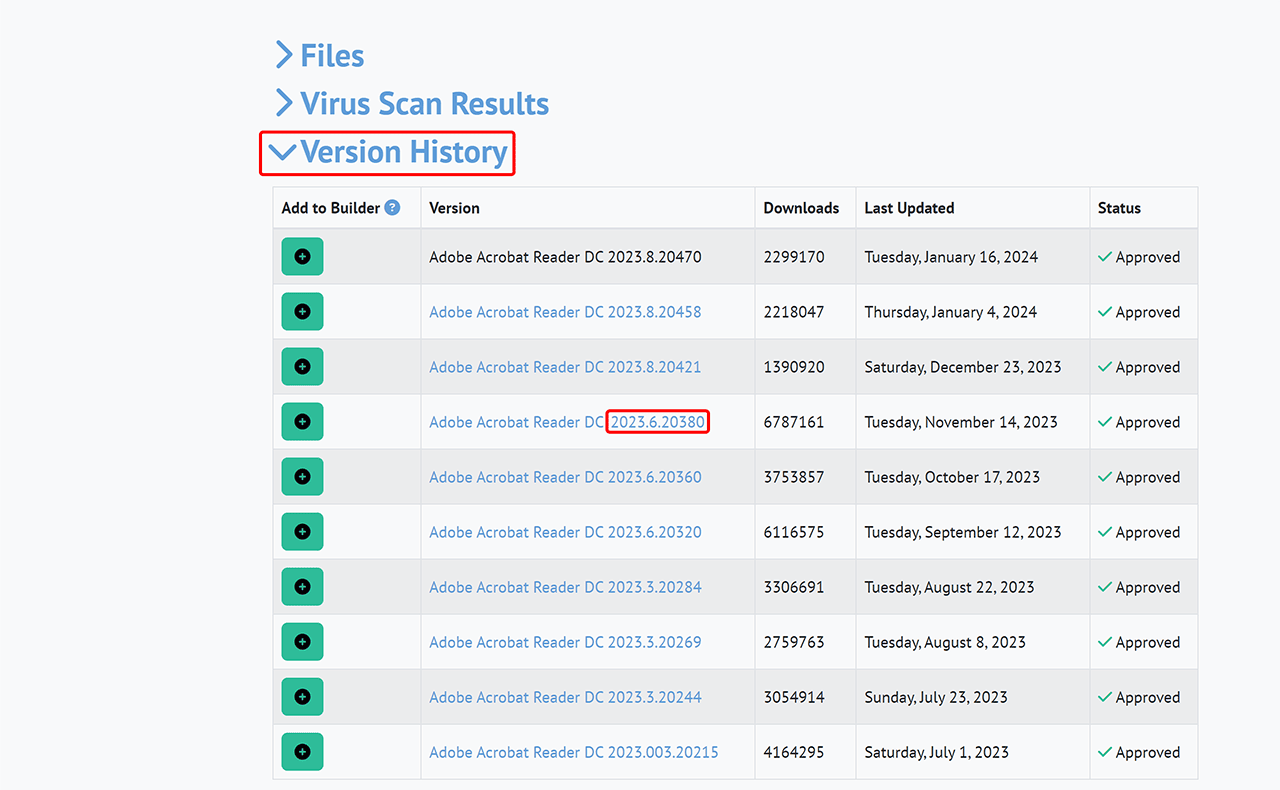The image size is (1280, 790).
Task: Open Adobe Acrobat Reader DC 2023.8.20458 link
Action: [565, 312]
